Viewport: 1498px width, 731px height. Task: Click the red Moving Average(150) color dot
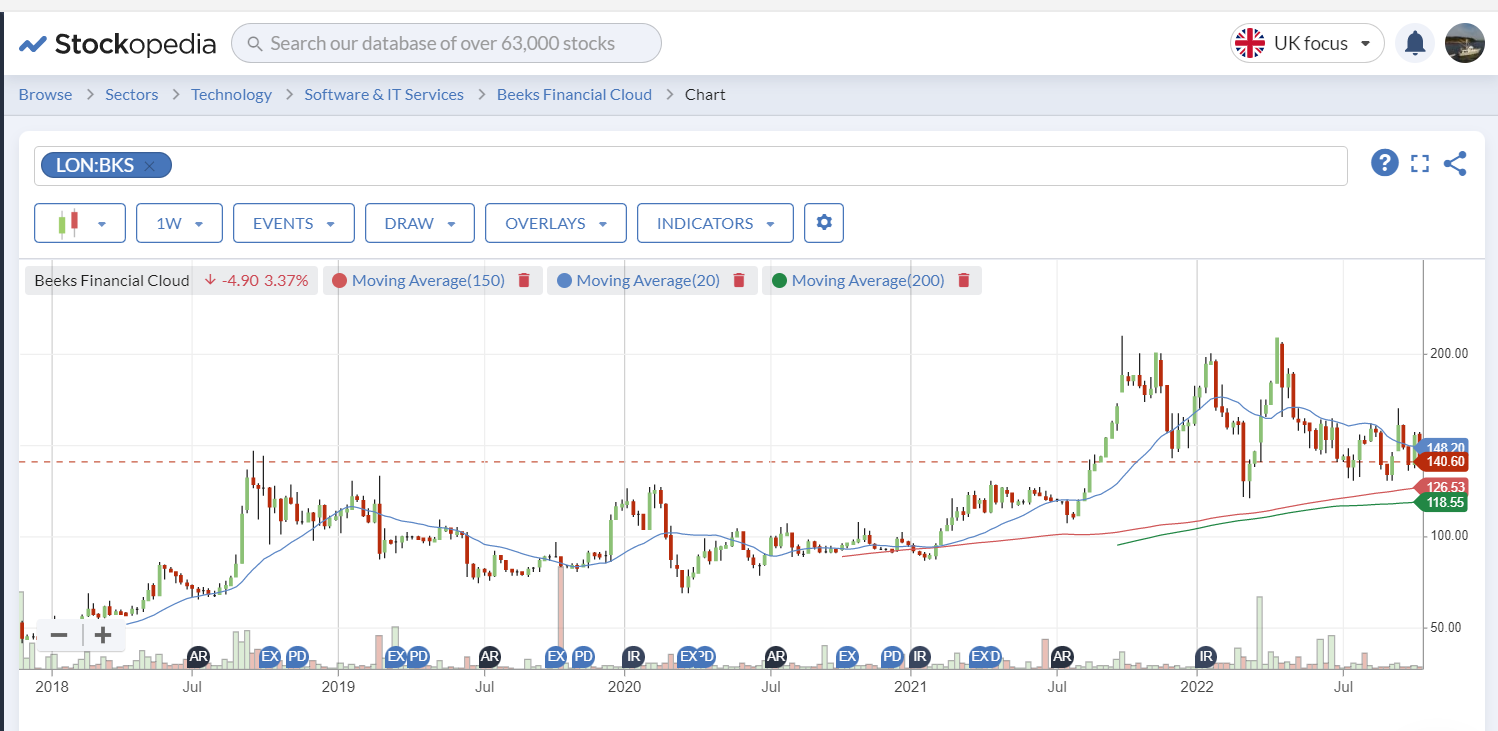tap(339, 281)
